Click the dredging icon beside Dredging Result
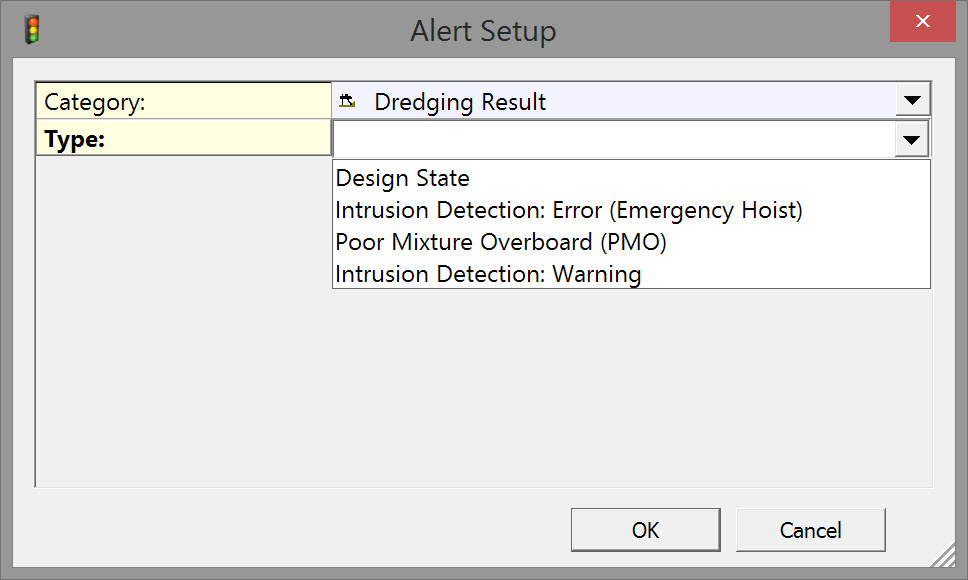Viewport: 968px width, 580px height. 348,101
